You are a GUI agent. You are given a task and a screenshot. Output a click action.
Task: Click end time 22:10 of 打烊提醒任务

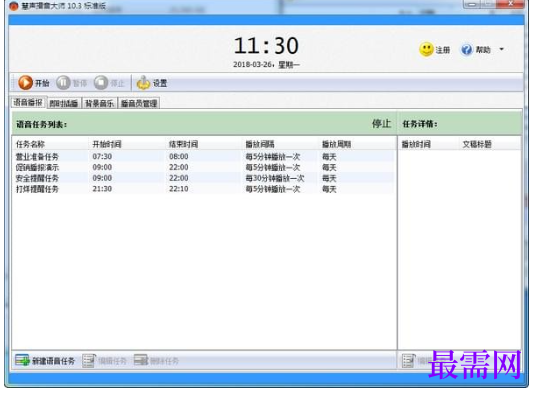[178, 189]
